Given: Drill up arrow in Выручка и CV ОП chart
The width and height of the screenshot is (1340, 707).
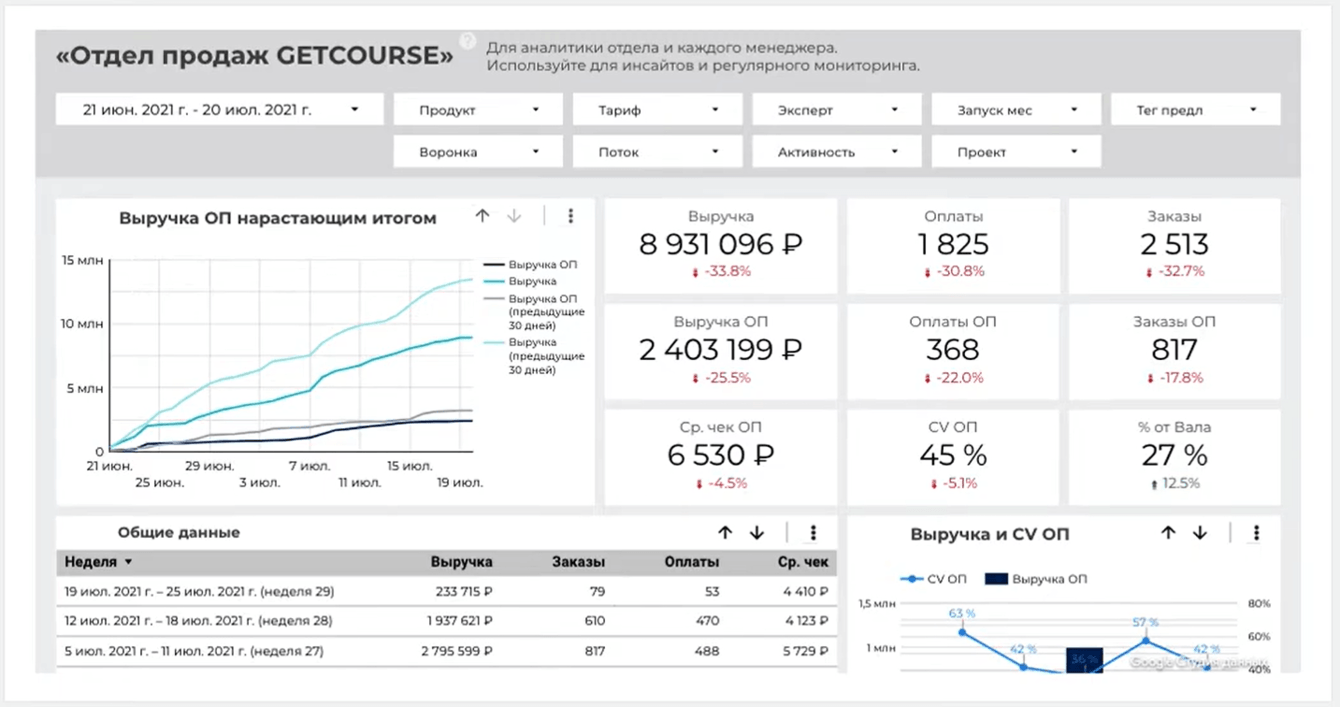Looking at the screenshot, I should point(1168,533).
